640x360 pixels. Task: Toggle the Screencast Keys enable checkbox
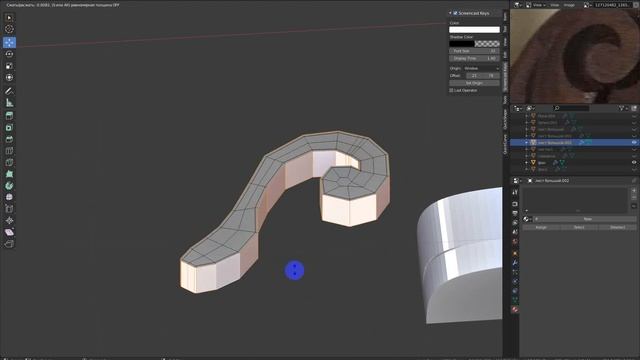tap(455, 13)
